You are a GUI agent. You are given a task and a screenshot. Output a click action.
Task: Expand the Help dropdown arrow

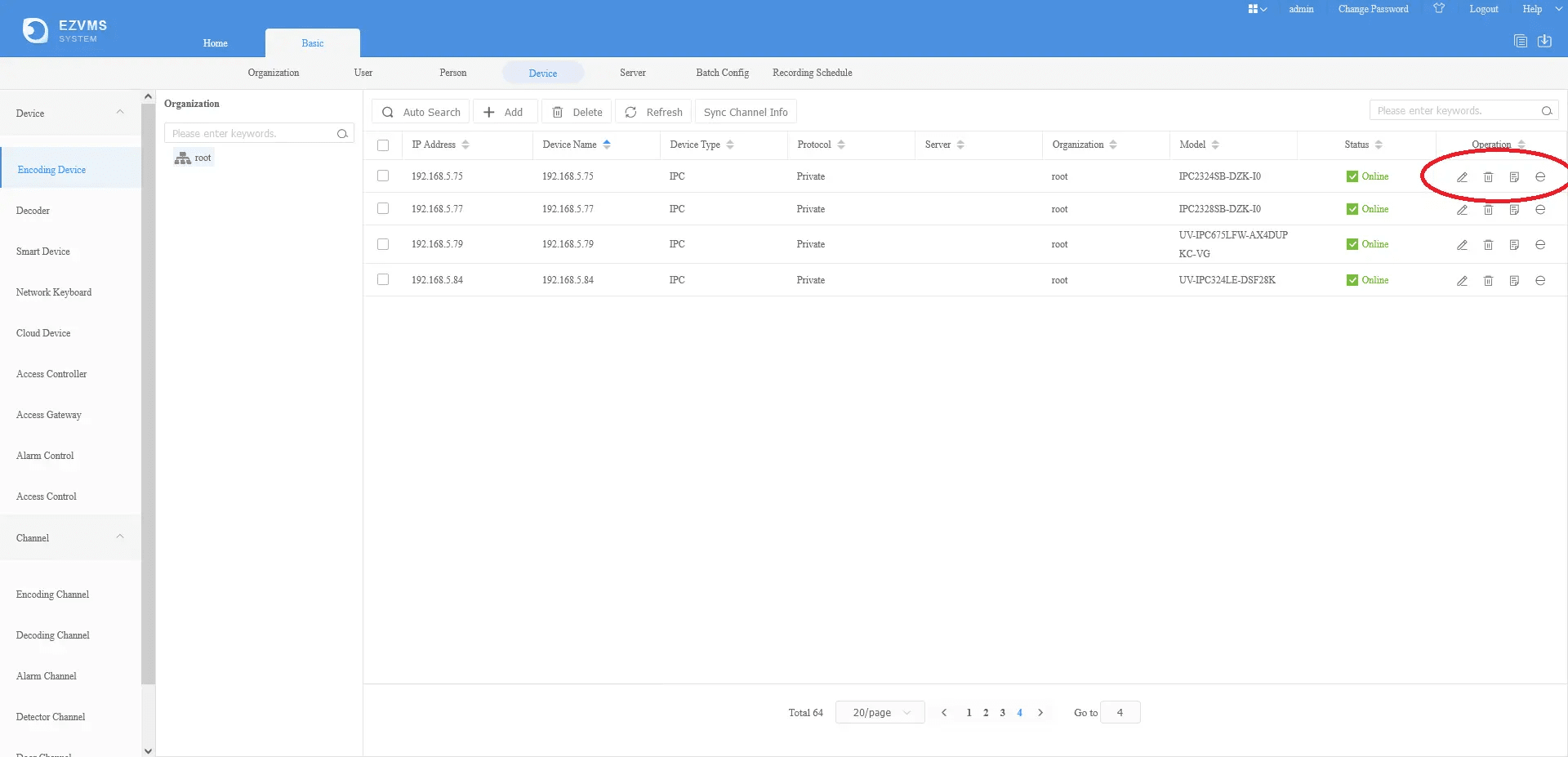(1558, 9)
